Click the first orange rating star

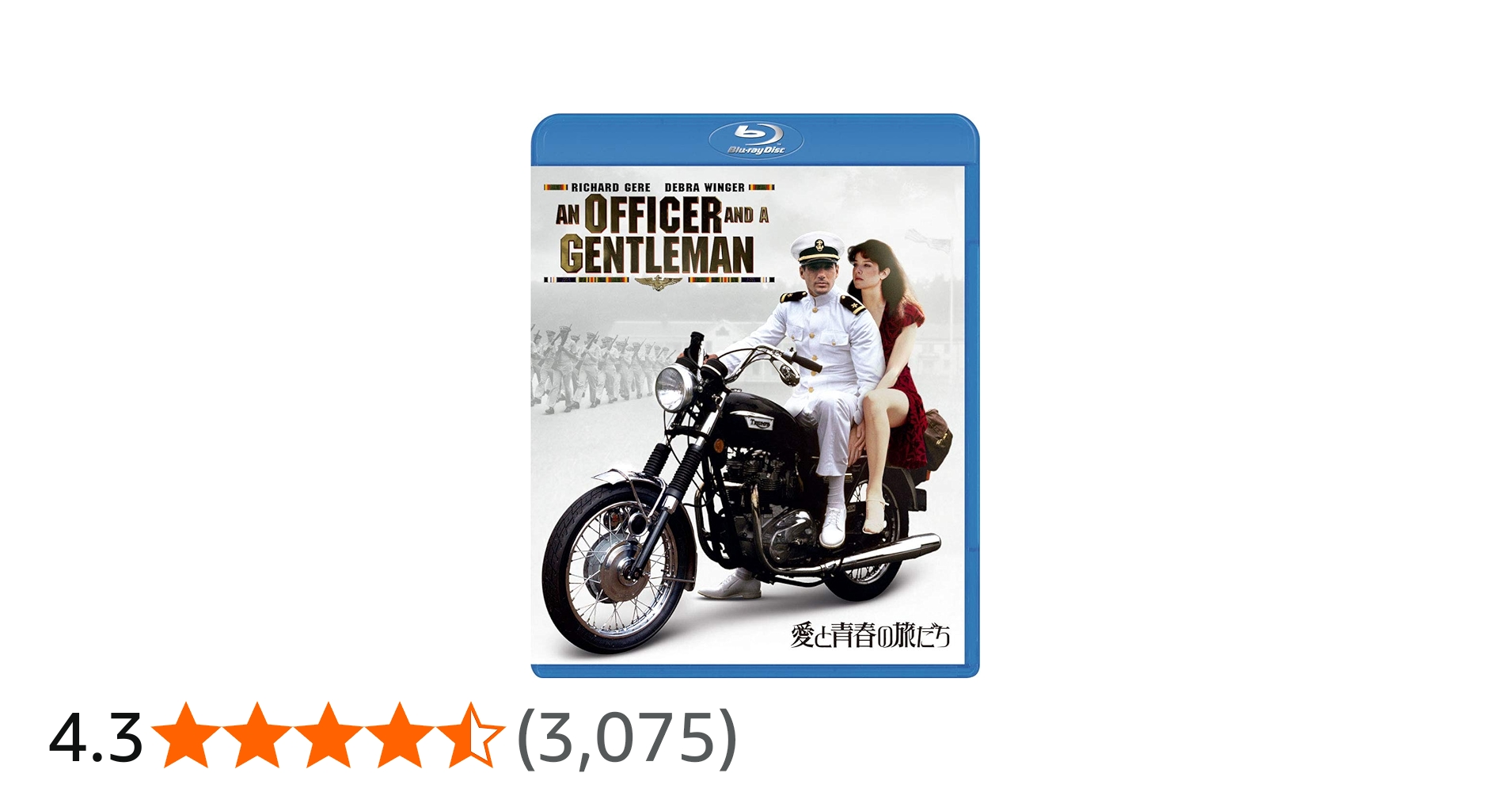187,735
